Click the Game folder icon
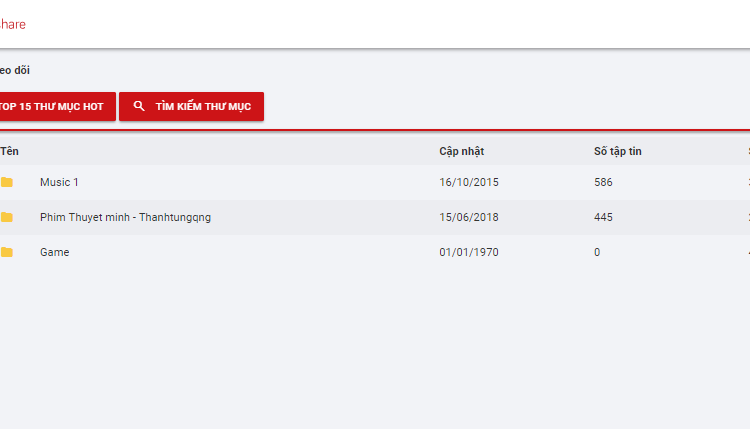 tap(7, 252)
